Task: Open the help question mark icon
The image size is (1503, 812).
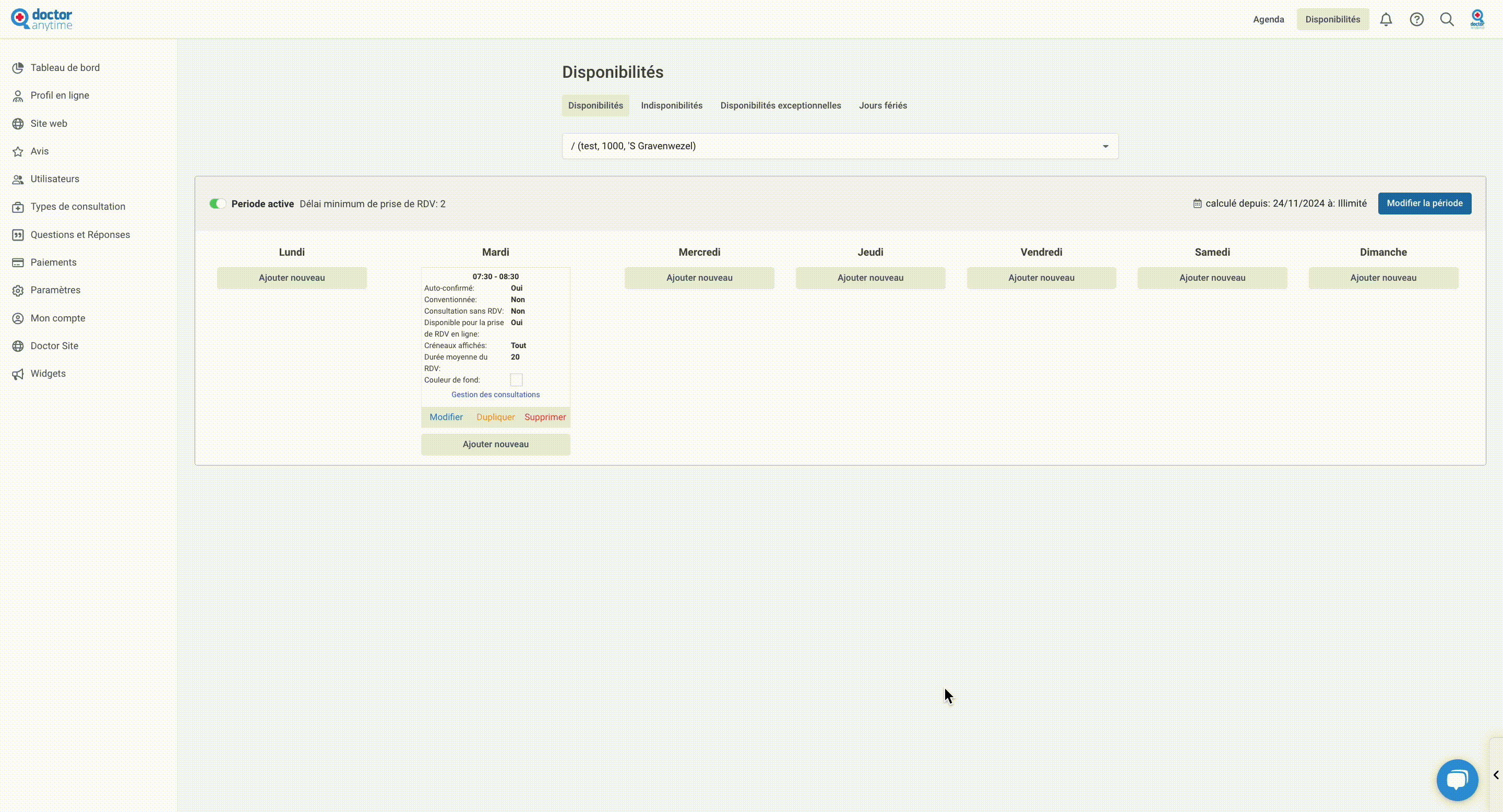Action: (x=1417, y=19)
